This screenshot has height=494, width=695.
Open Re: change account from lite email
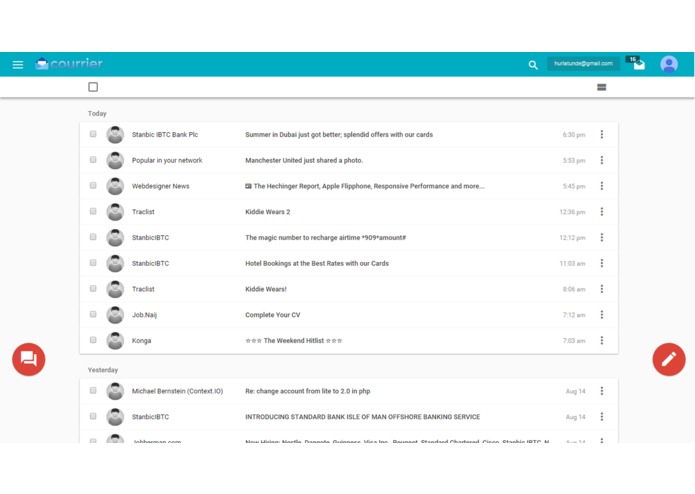point(308,391)
